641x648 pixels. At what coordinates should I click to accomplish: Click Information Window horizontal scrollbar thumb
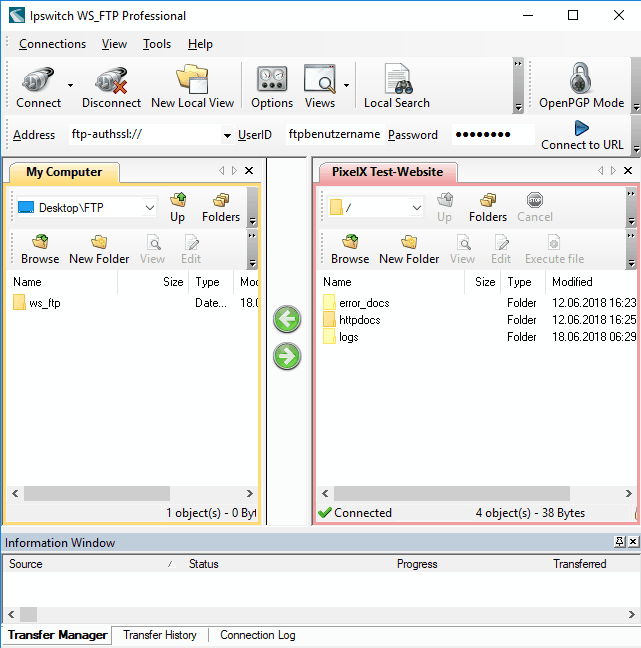coord(29,615)
